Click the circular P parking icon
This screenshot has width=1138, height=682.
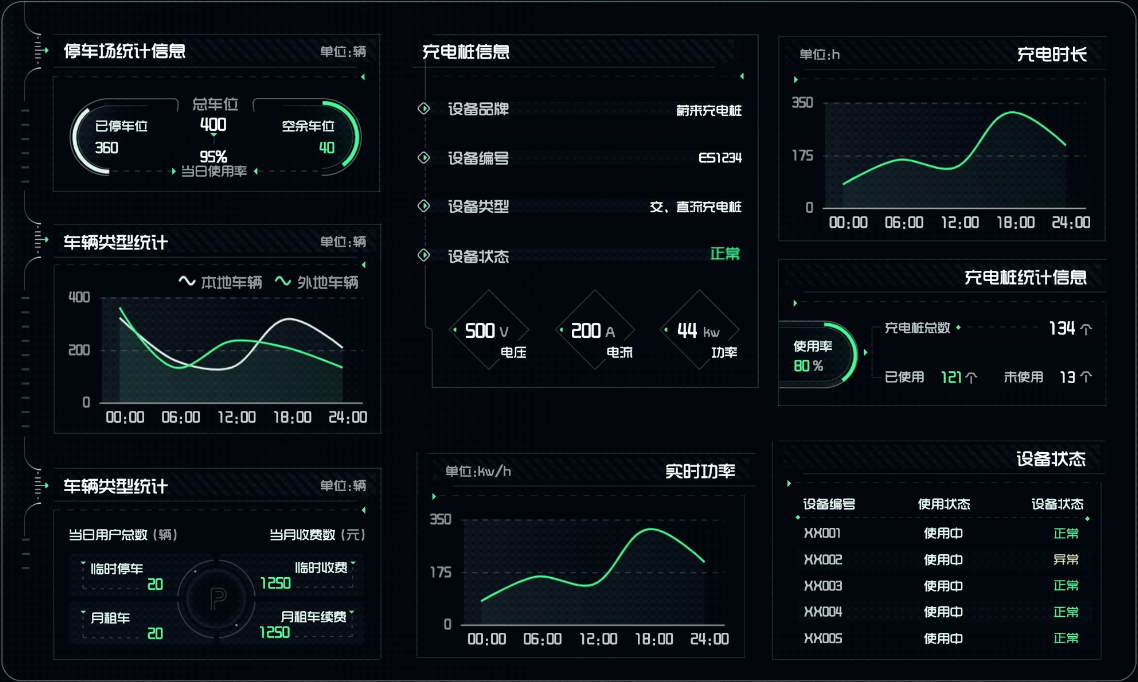click(217, 599)
